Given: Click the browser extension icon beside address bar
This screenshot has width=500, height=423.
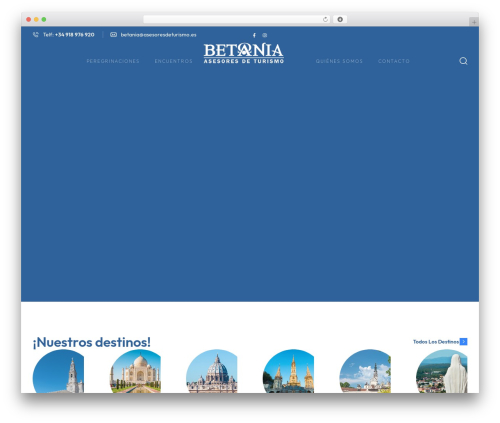Looking at the screenshot, I should [x=340, y=19].
